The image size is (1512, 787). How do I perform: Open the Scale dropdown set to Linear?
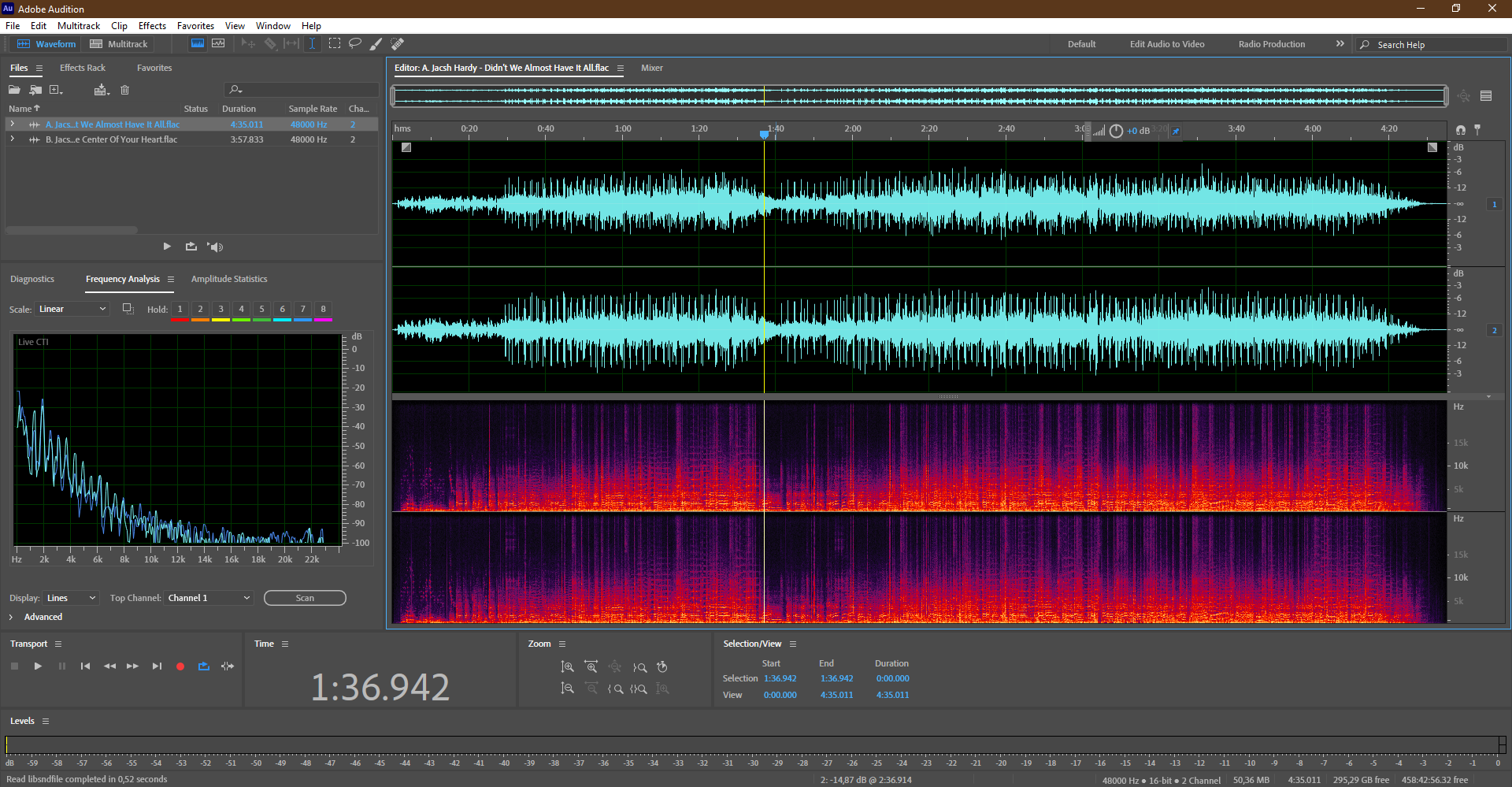(x=72, y=309)
